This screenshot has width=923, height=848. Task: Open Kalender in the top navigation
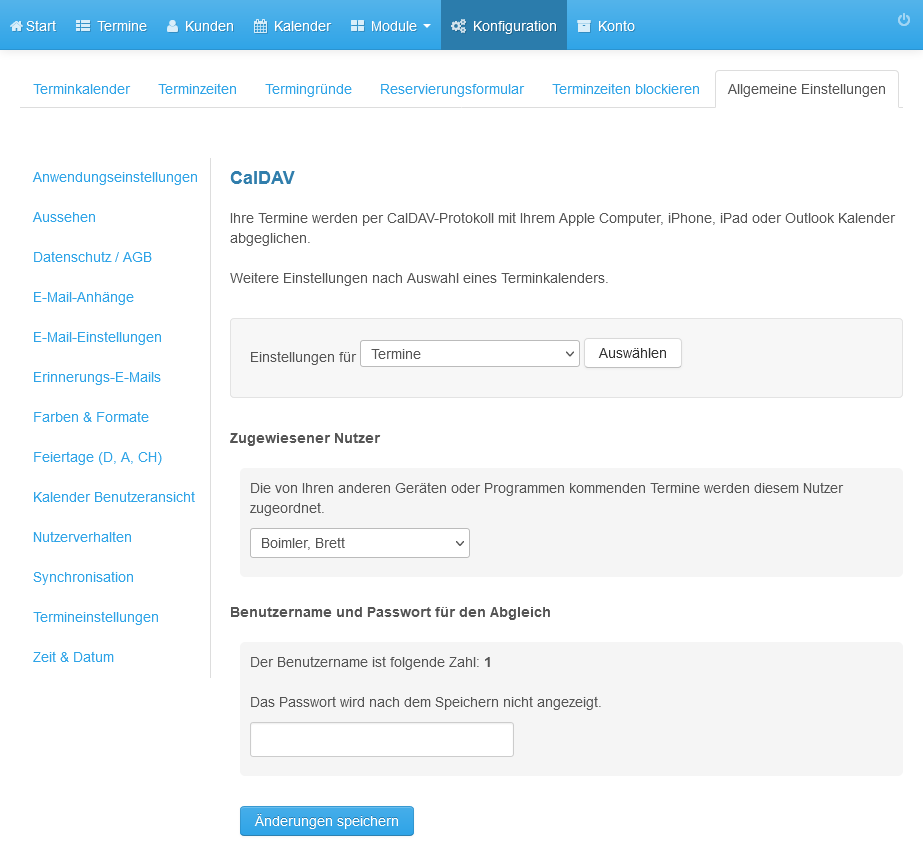pos(293,26)
